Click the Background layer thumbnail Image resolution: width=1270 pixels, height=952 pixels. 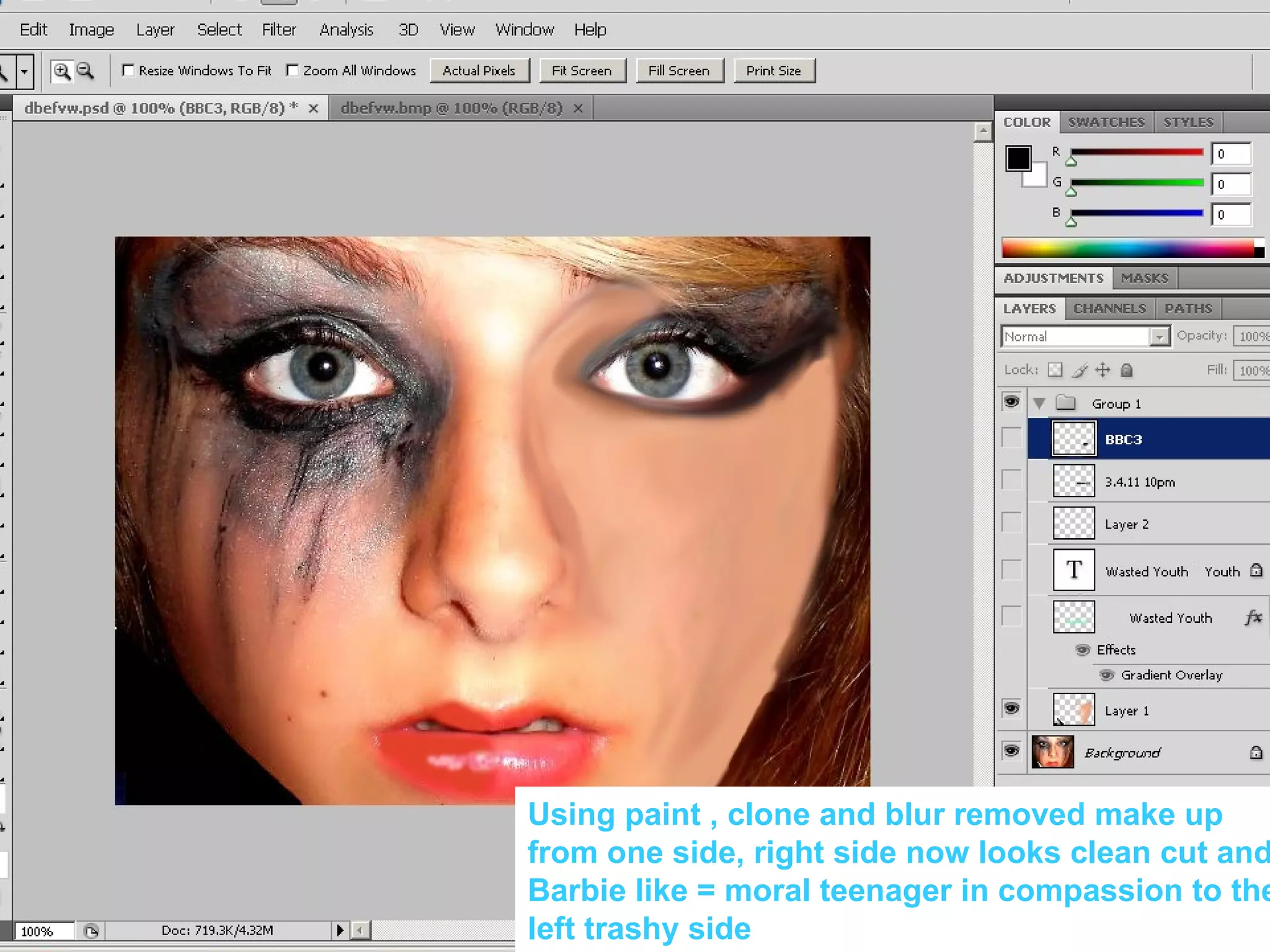tap(1053, 752)
